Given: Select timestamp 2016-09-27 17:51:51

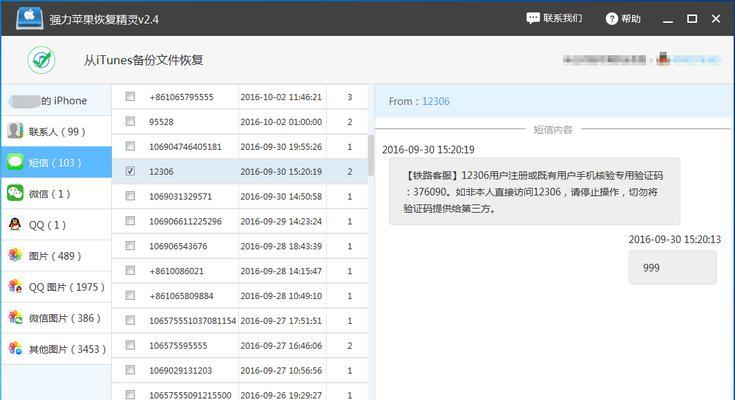Looking at the screenshot, I should click(x=281, y=321).
